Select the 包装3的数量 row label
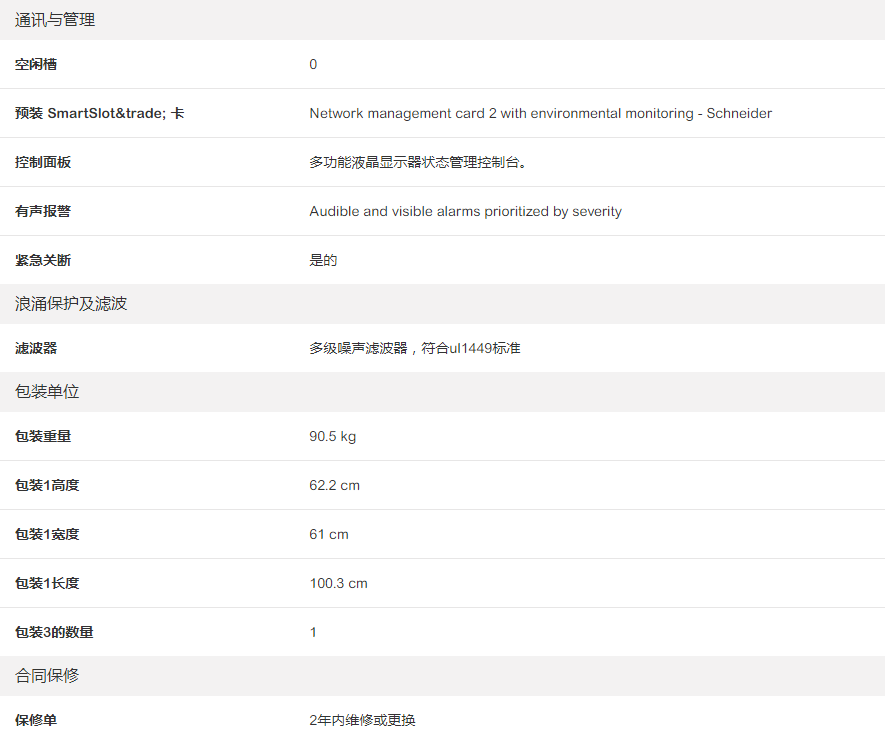The image size is (886, 742). point(54,633)
